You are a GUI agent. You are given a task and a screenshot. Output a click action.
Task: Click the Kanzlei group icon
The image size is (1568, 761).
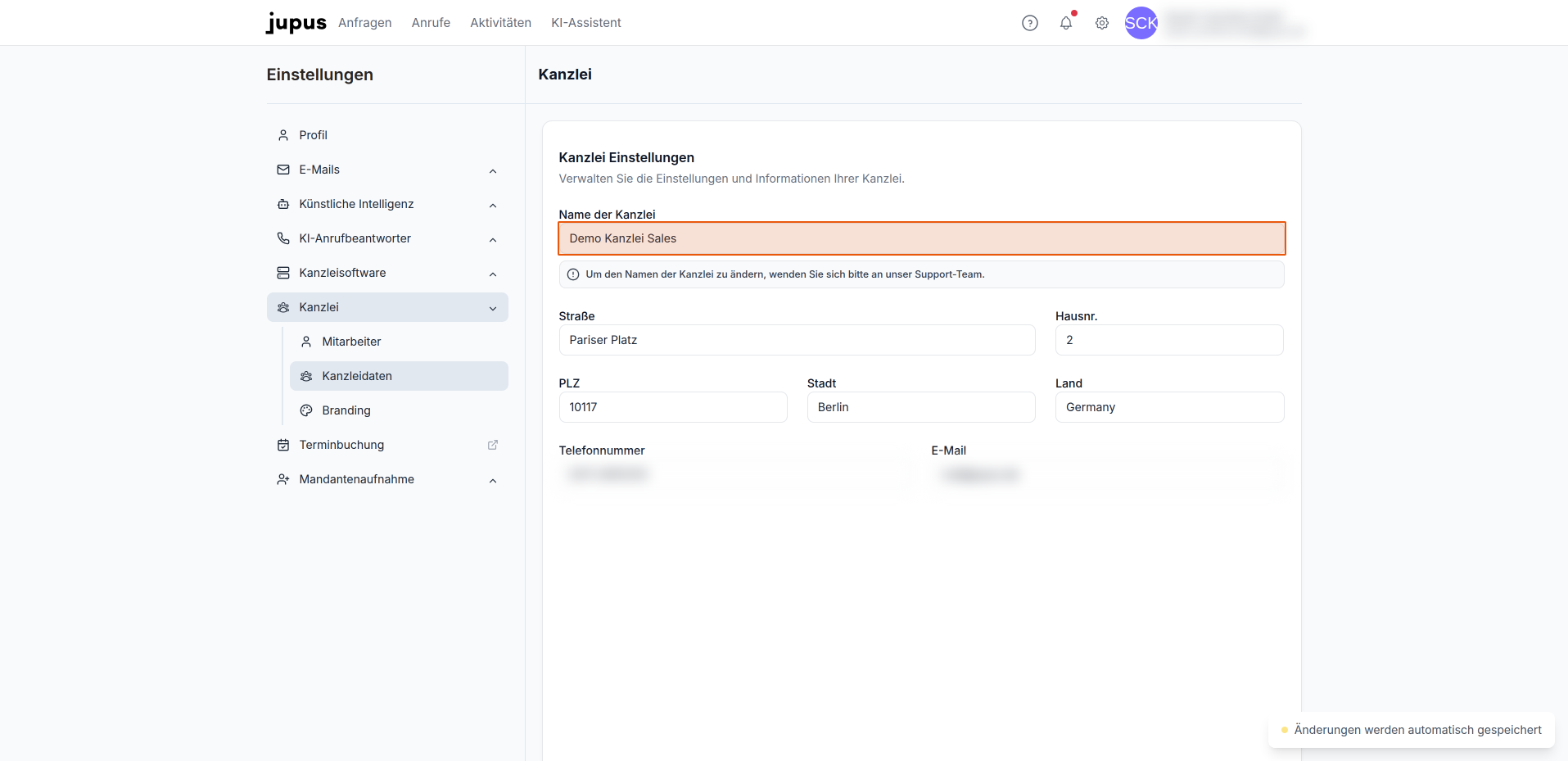(283, 307)
